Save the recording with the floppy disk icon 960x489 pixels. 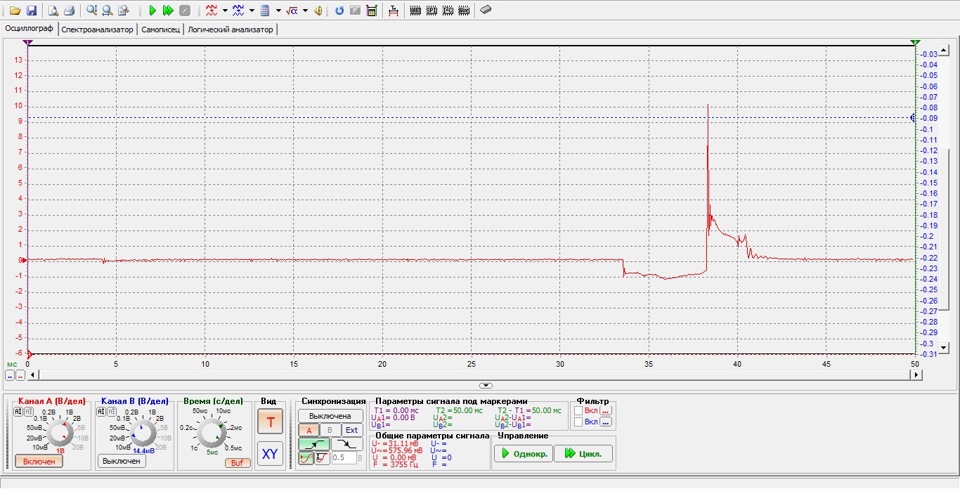[x=31, y=10]
